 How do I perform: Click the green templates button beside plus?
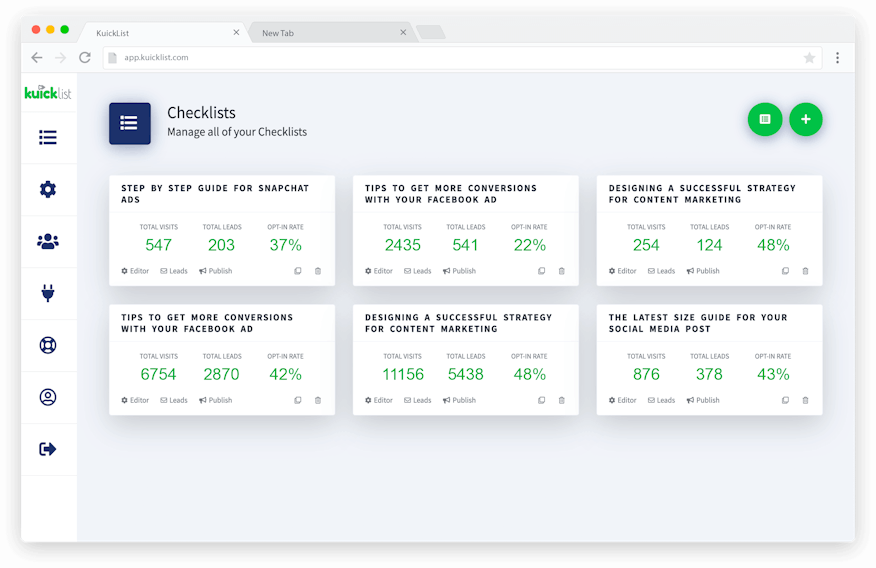tap(765, 120)
